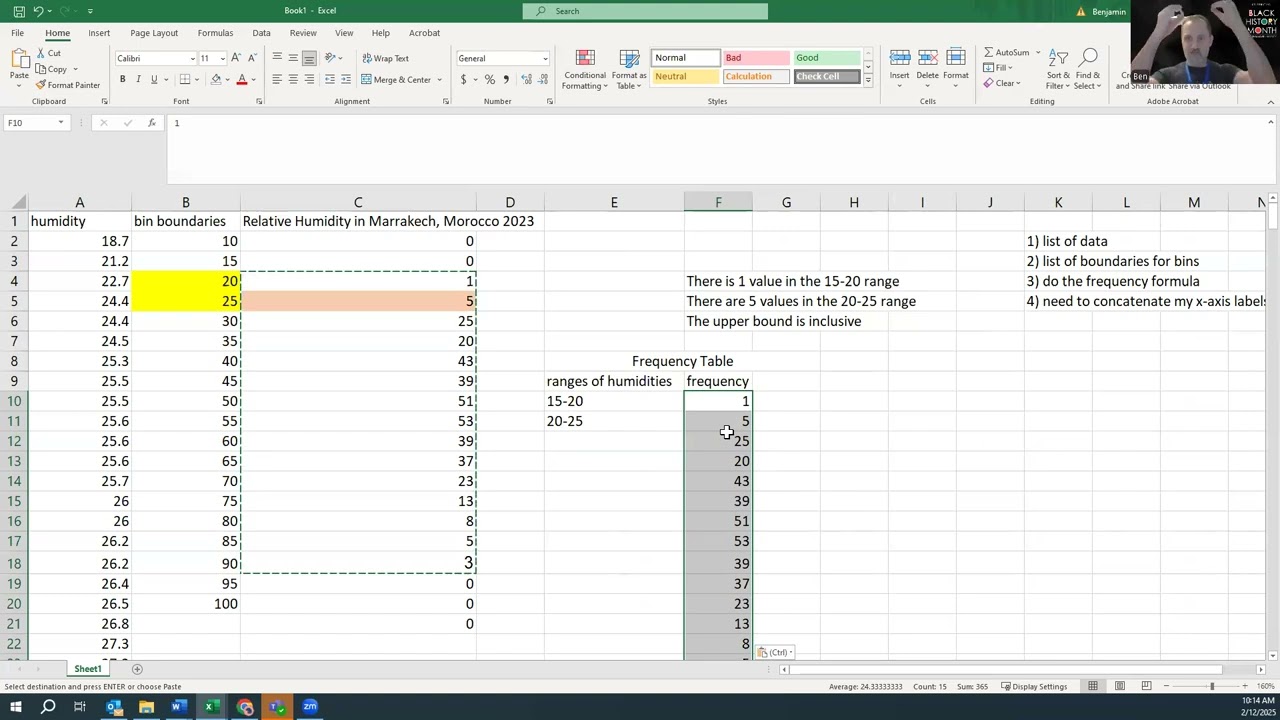
Task: Click the Format Painter brush
Action: (x=41, y=85)
